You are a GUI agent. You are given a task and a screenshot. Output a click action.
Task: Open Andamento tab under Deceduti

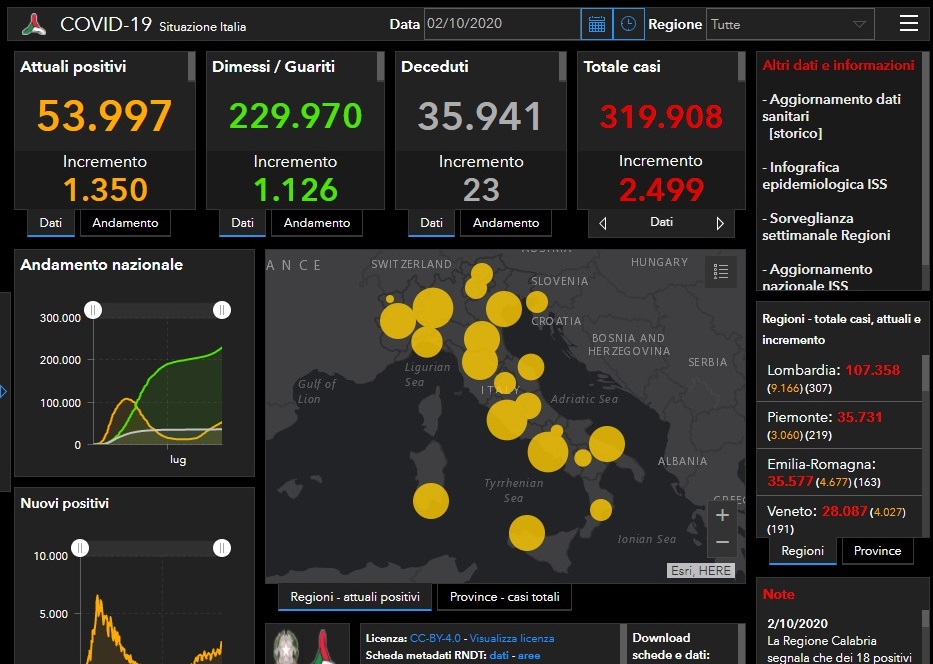pyautogui.click(x=506, y=223)
